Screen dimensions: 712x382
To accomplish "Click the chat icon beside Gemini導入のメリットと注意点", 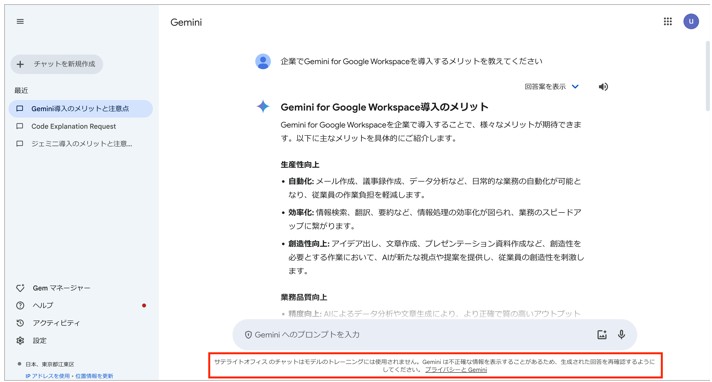I will pyautogui.click(x=20, y=109).
